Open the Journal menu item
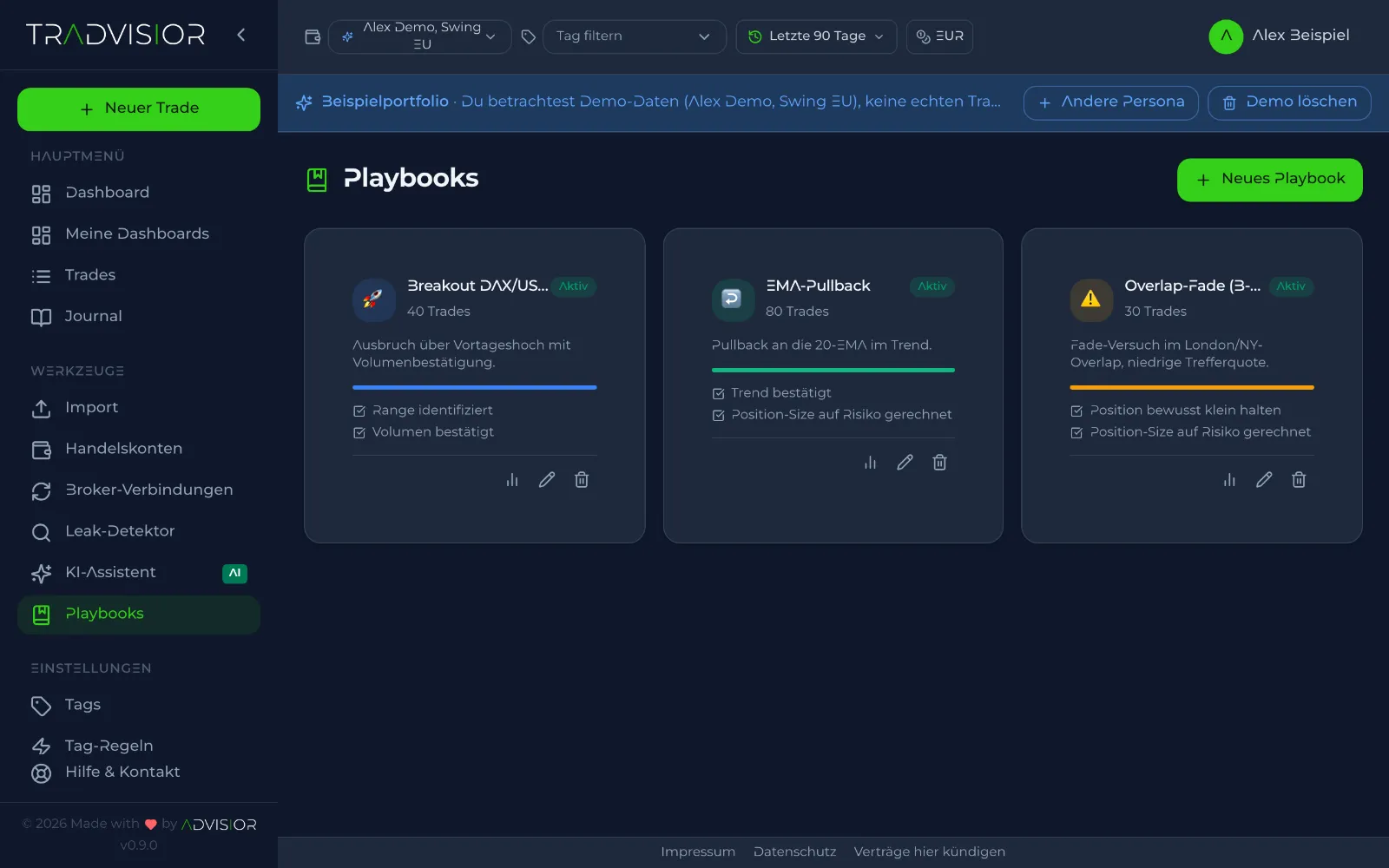 click(x=139, y=317)
